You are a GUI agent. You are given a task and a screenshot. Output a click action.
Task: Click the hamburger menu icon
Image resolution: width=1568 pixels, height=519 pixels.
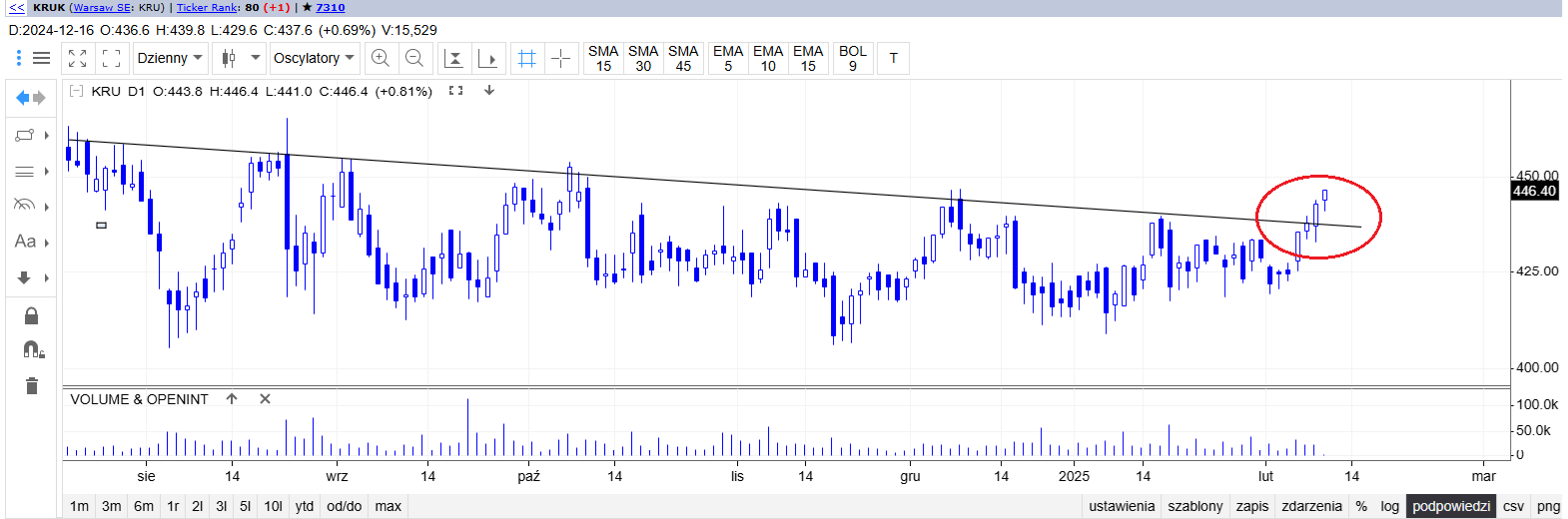coord(41,59)
